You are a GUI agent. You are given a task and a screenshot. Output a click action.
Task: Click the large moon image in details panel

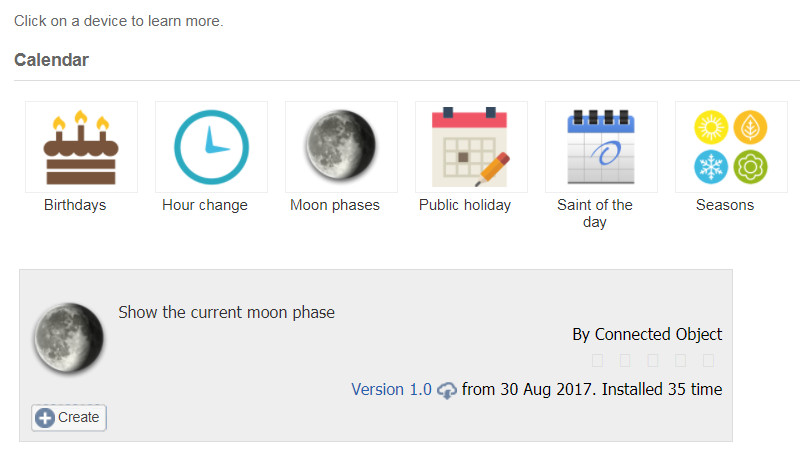tap(69, 338)
